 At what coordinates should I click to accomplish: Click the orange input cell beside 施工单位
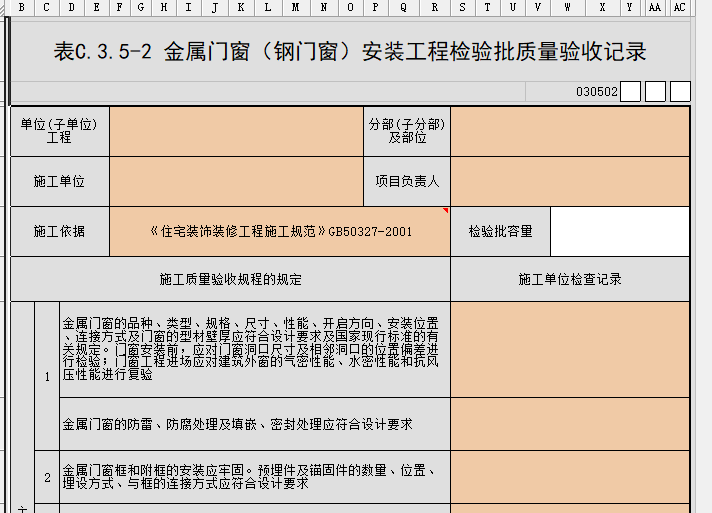coord(236,182)
